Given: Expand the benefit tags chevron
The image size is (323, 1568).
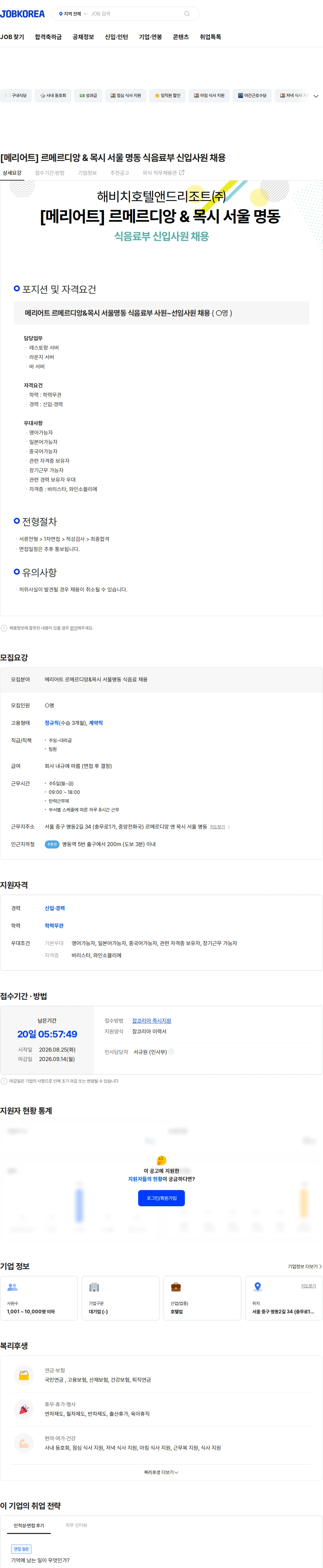Looking at the screenshot, I should (316, 96).
